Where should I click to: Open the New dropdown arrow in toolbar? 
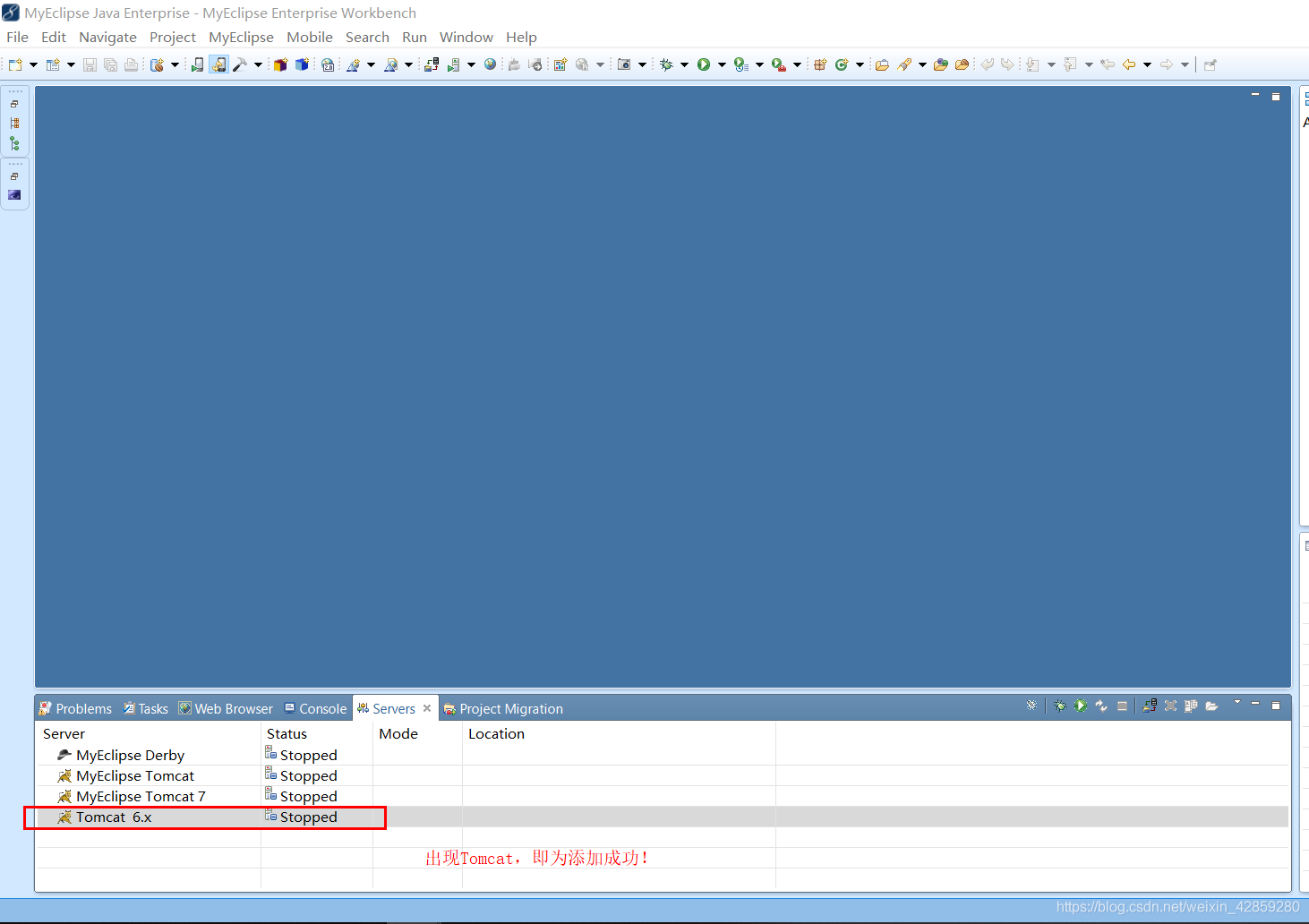tap(33, 64)
